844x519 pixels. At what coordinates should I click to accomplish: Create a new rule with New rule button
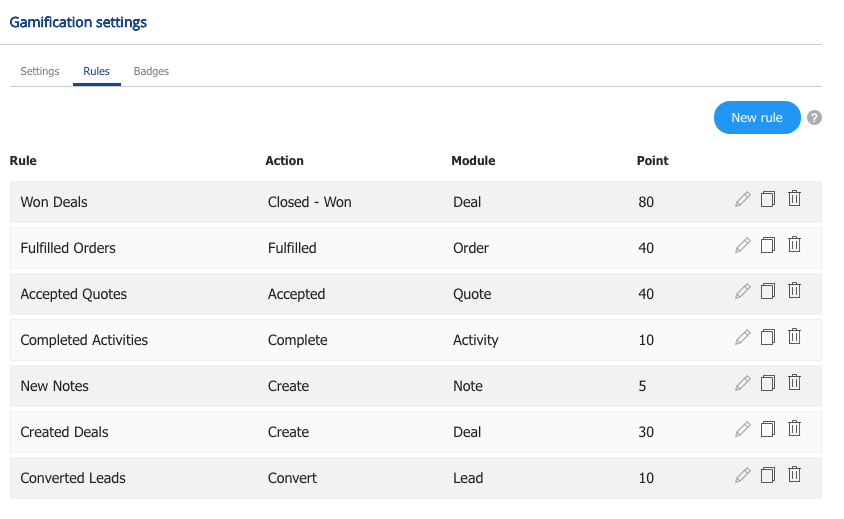point(757,117)
